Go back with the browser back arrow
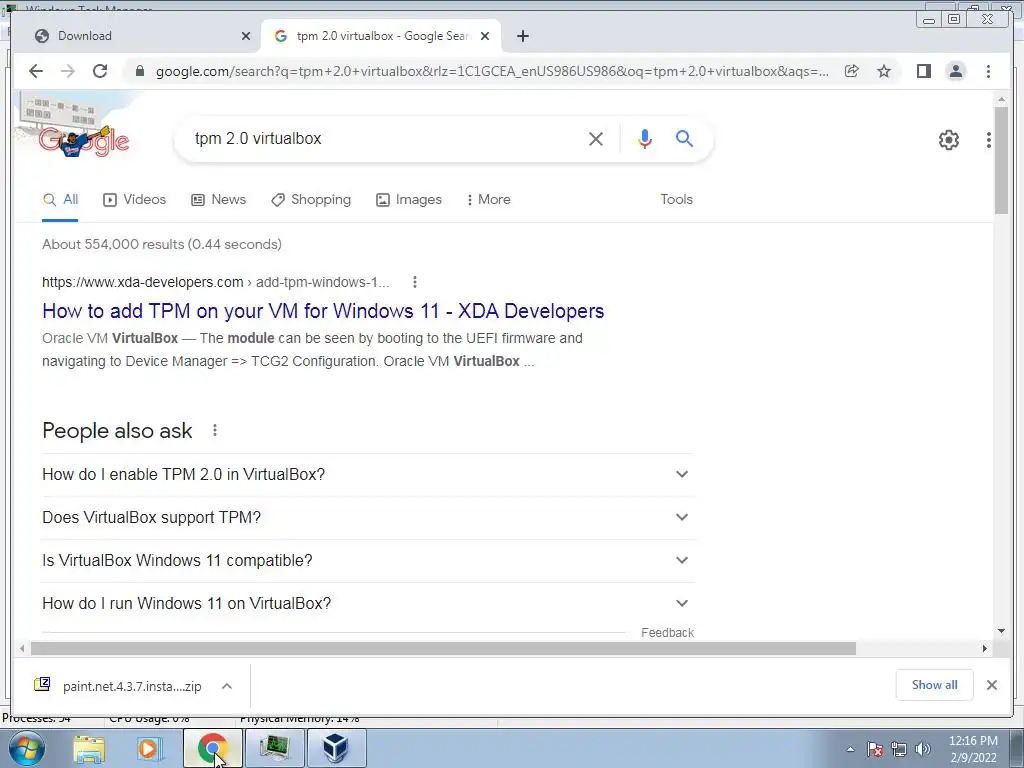 tap(36, 71)
